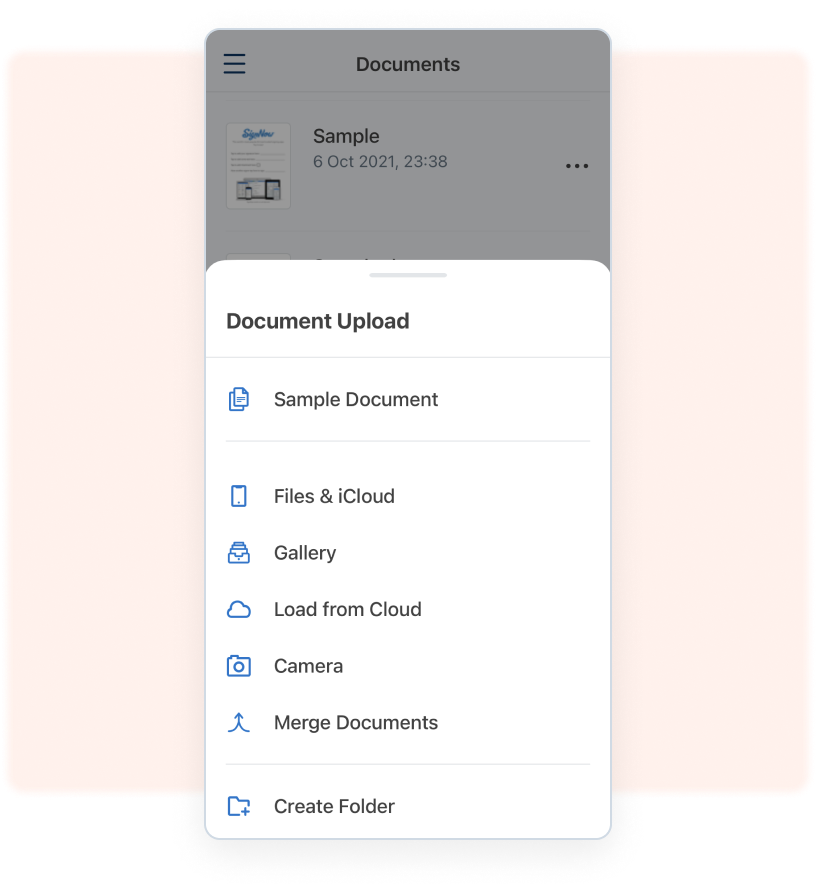816x892 pixels.
Task: Choose the Camera text label
Action: tap(308, 666)
